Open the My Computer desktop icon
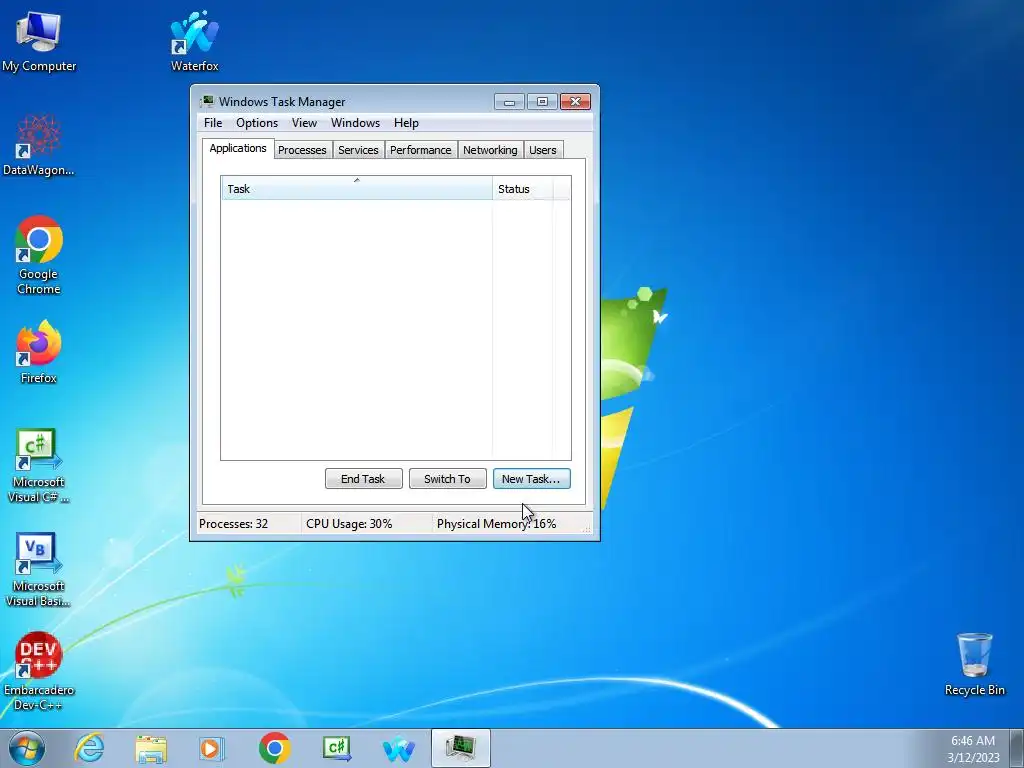The width and height of the screenshot is (1024, 768). [39, 41]
